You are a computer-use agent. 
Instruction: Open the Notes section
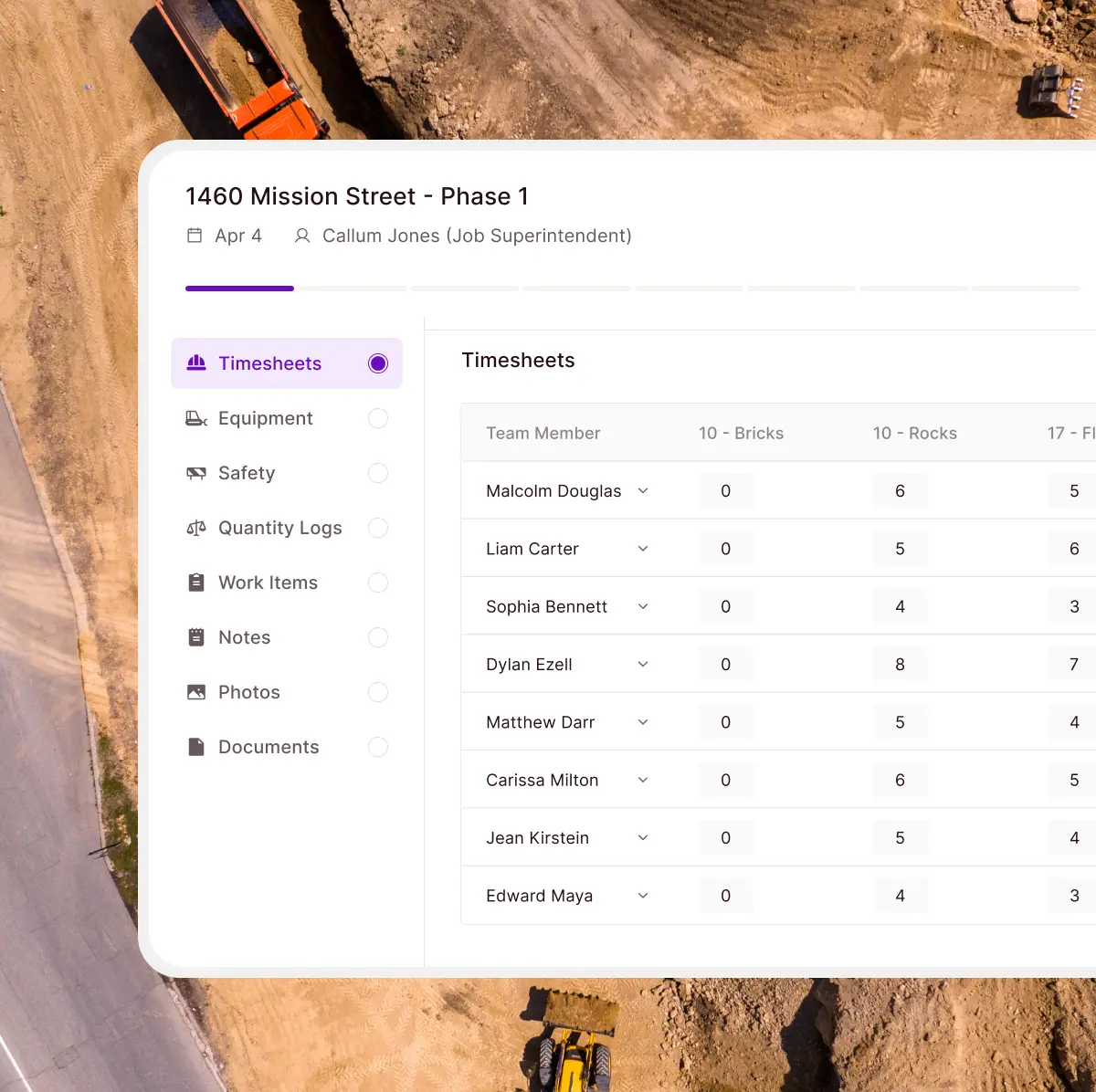[x=287, y=637]
